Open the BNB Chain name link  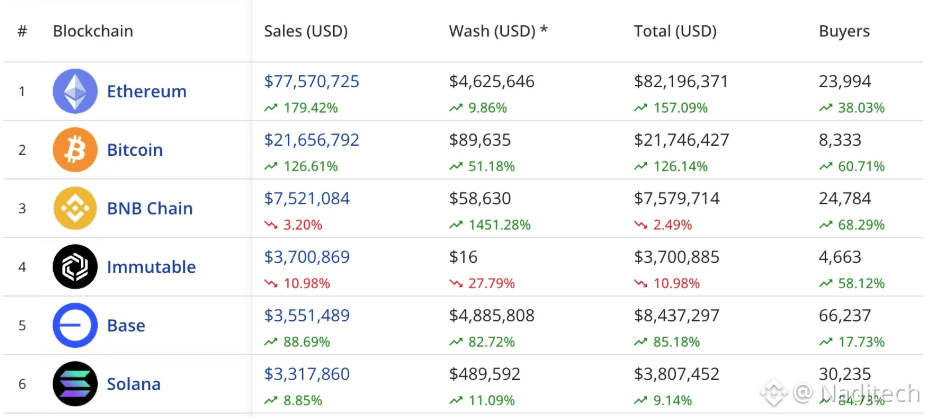[x=149, y=208]
